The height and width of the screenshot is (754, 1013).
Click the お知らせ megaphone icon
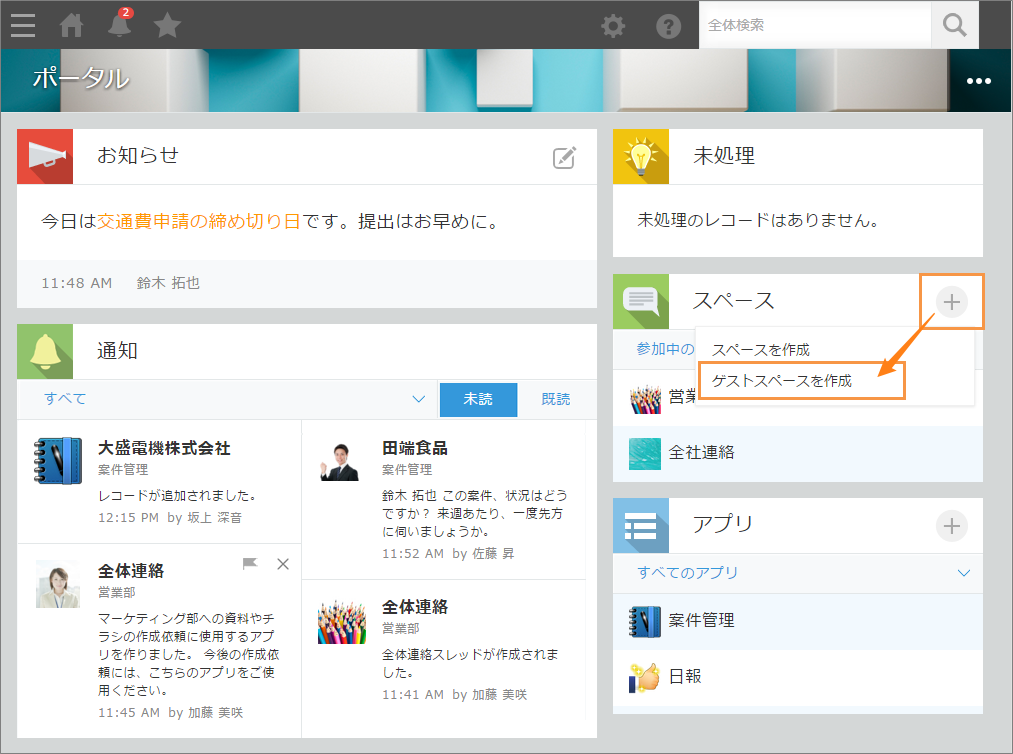(x=44, y=157)
